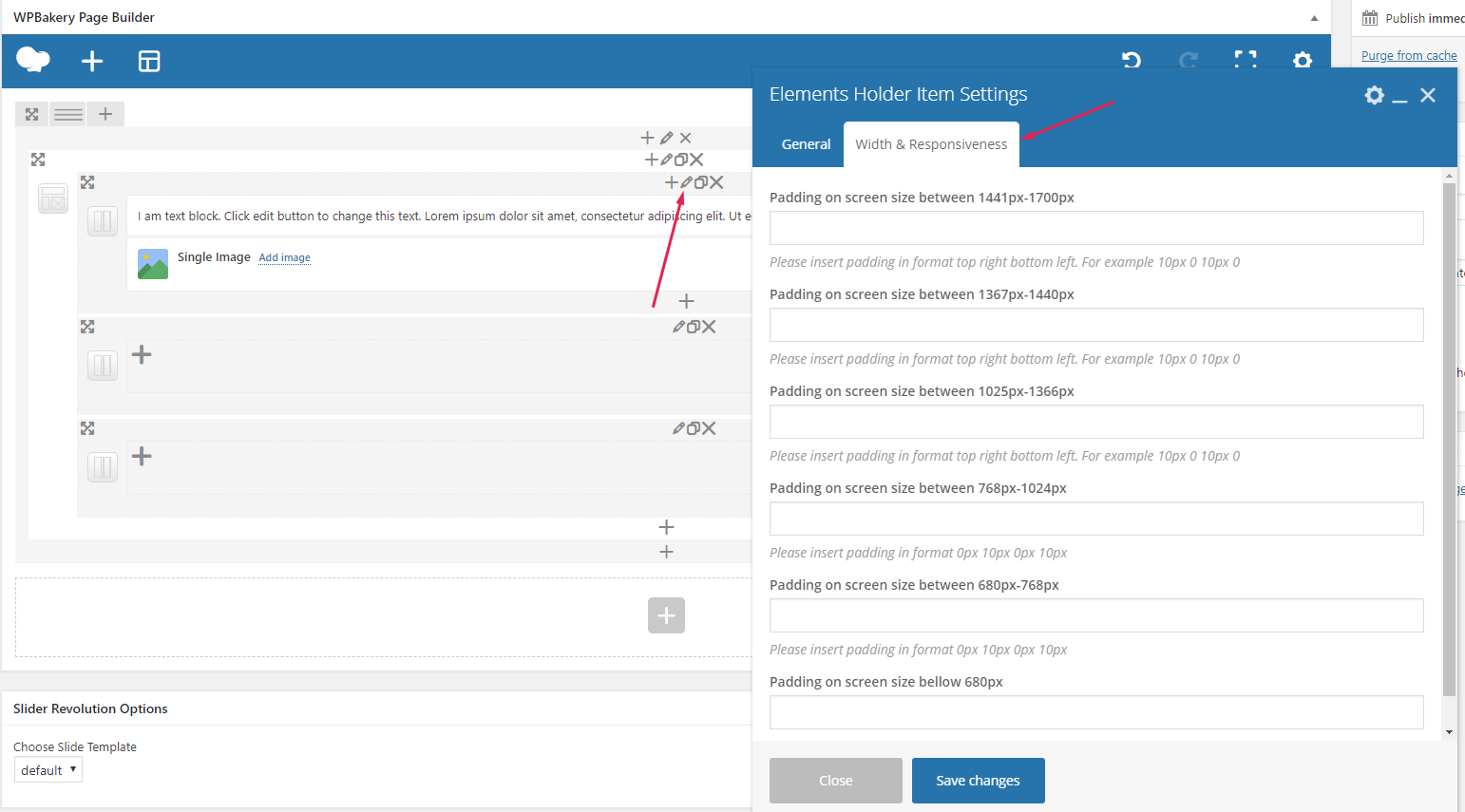Click the row drag handle lines icon
This screenshot has width=1465, height=812.
pos(68,114)
